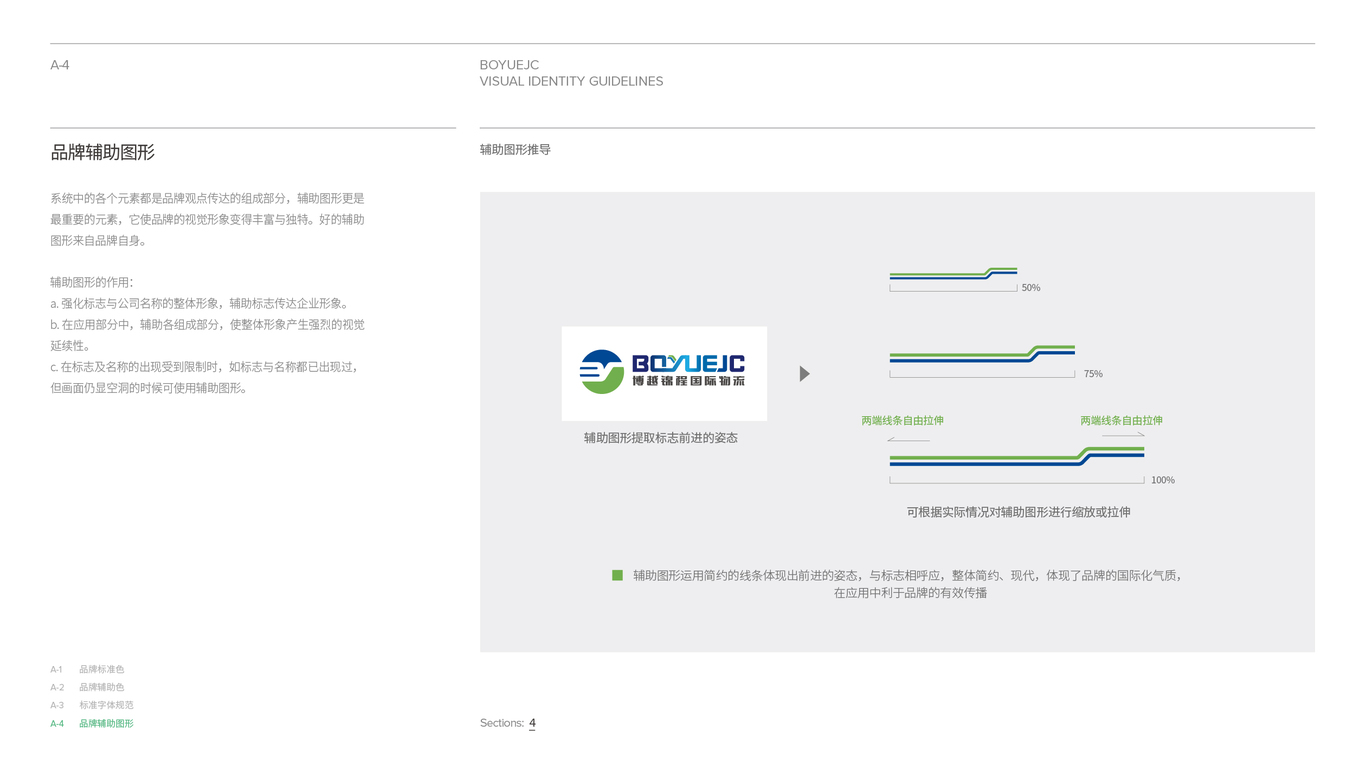Click caption '可根据实际情况对辅助图形进行缩放或拉伸'
Viewport: 1366px width, 768px height.
(1018, 512)
